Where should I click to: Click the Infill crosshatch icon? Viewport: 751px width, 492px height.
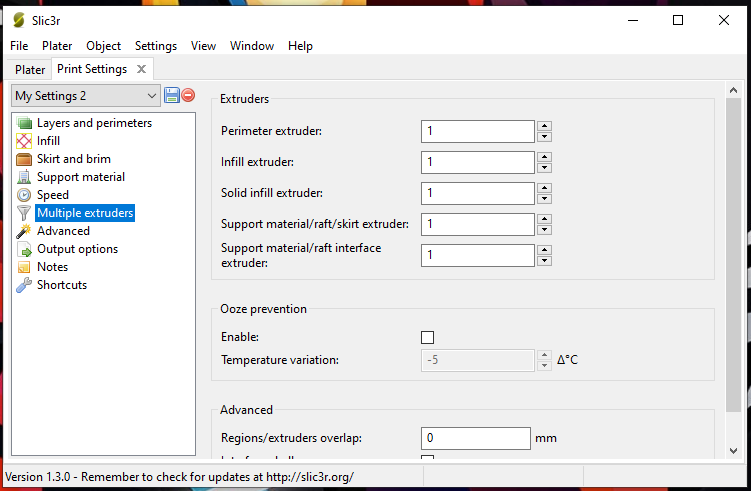[x=24, y=141]
